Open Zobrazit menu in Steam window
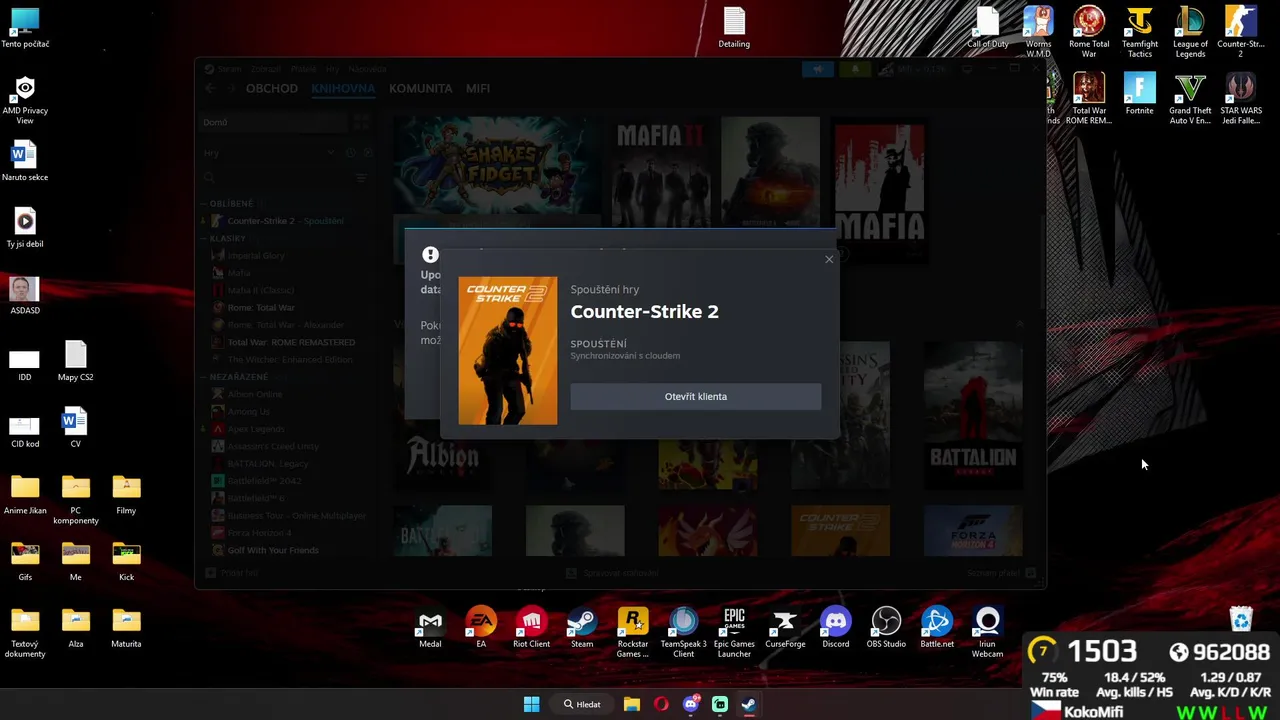This screenshot has height=720, width=1280. [x=266, y=69]
